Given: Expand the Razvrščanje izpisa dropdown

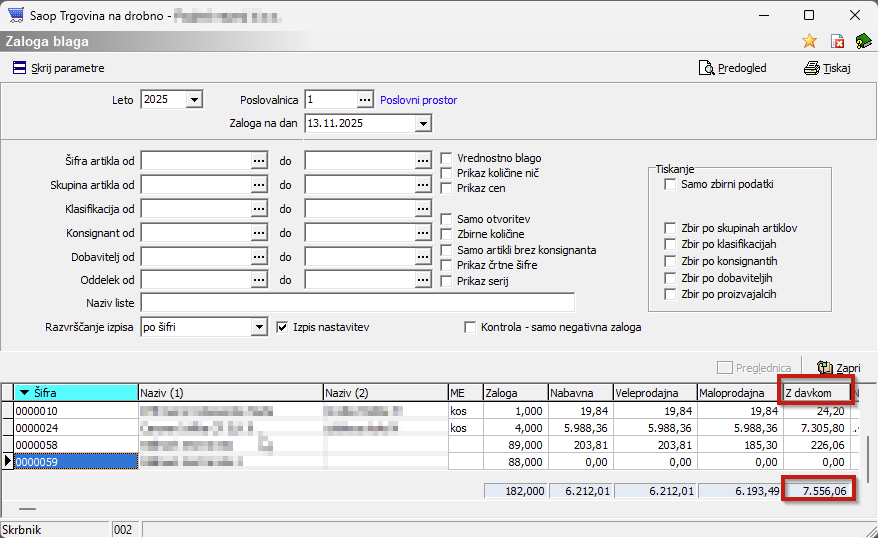Looking at the screenshot, I should [258, 327].
